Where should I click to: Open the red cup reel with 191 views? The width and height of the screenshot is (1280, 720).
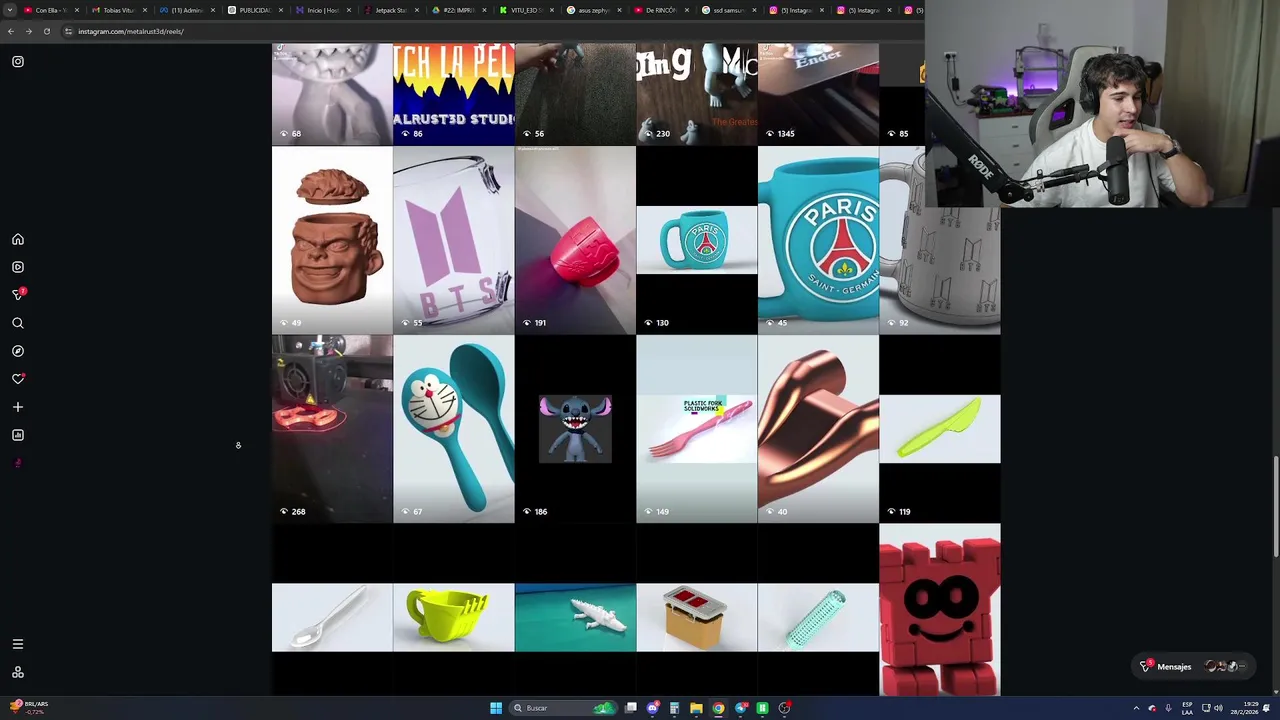click(575, 240)
